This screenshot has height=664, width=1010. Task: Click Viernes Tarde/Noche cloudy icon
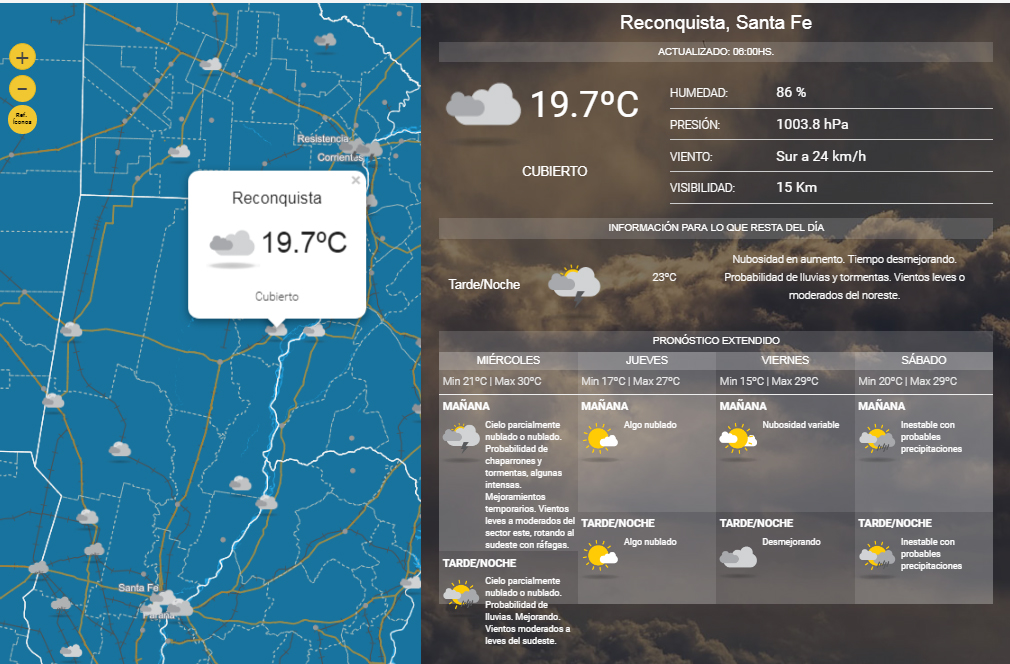[x=738, y=557]
